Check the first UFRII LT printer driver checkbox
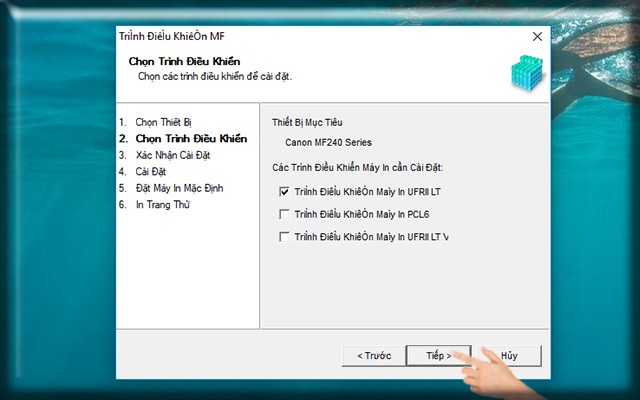Screen dimensions: 640x400 click(284, 191)
